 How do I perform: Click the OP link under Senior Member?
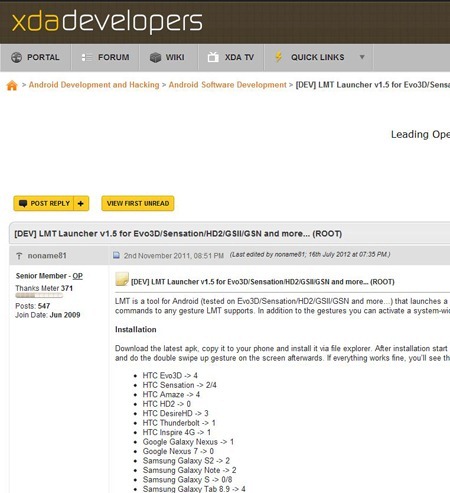78,276
